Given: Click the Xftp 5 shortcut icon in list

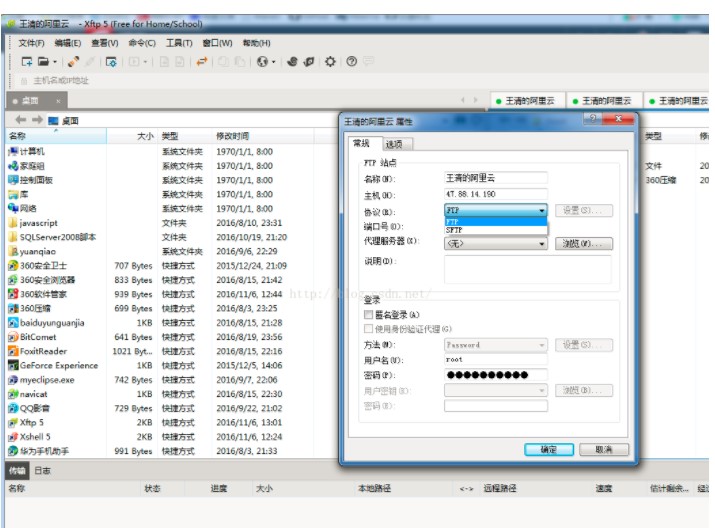Looking at the screenshot, I should click(13, 422).
